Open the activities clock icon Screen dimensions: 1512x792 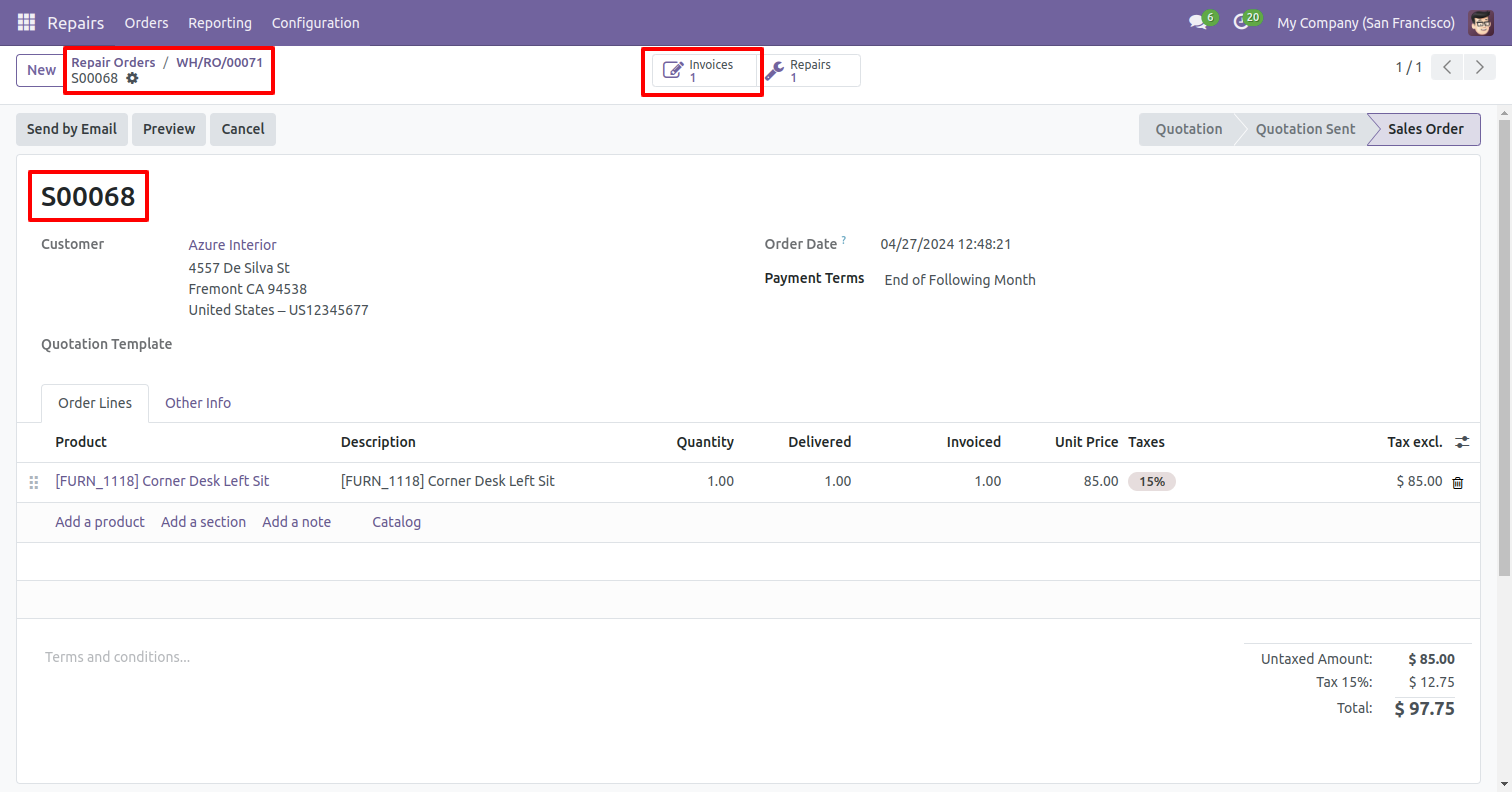click(1241, 22)
